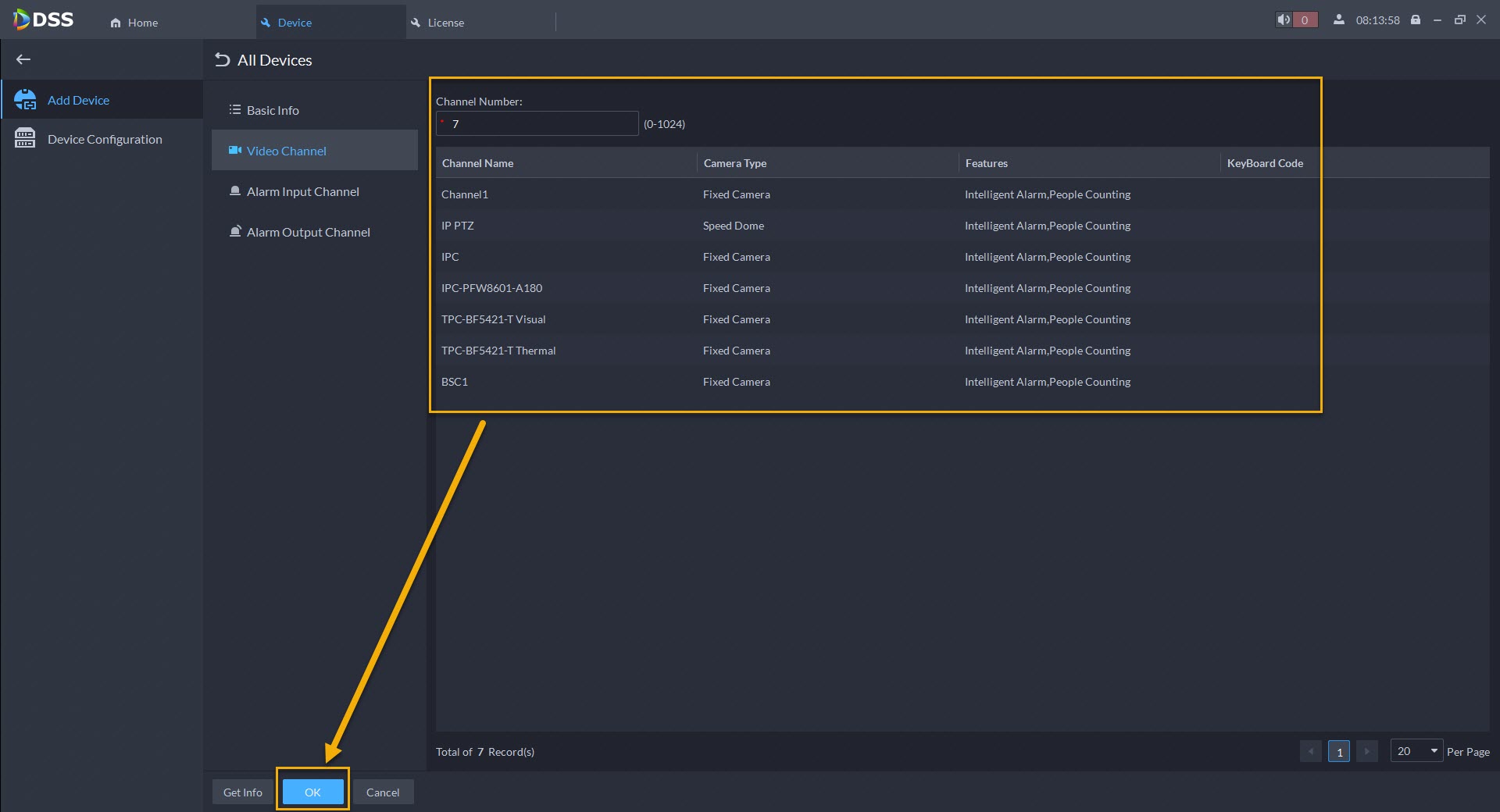1500x812 pixels.
Task: Click the Add Device sidebar icon
Action: click(x=25, y=100)
